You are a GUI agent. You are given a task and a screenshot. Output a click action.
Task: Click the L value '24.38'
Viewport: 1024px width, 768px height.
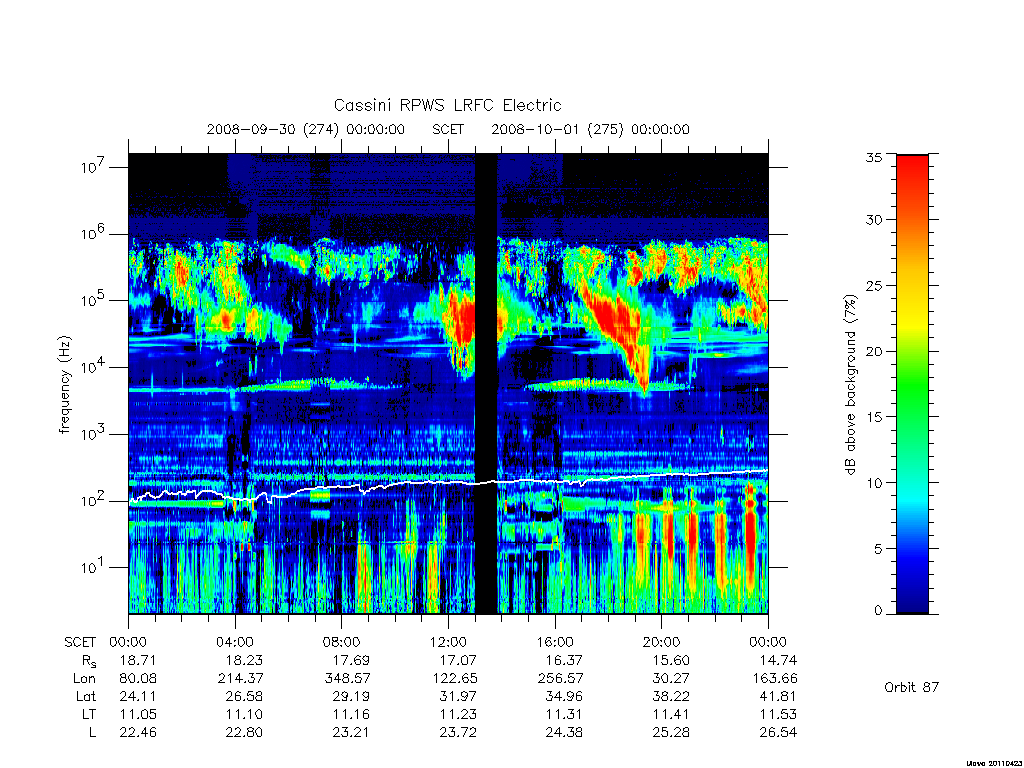tap(564, 733)
